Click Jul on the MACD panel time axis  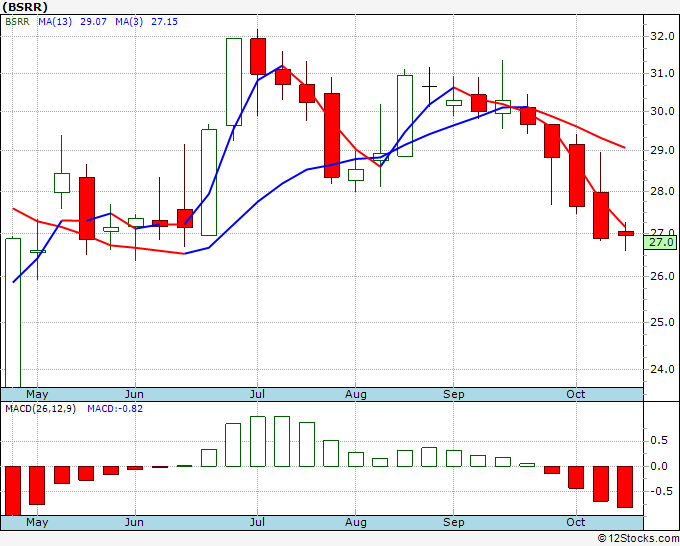click(257, 522)
